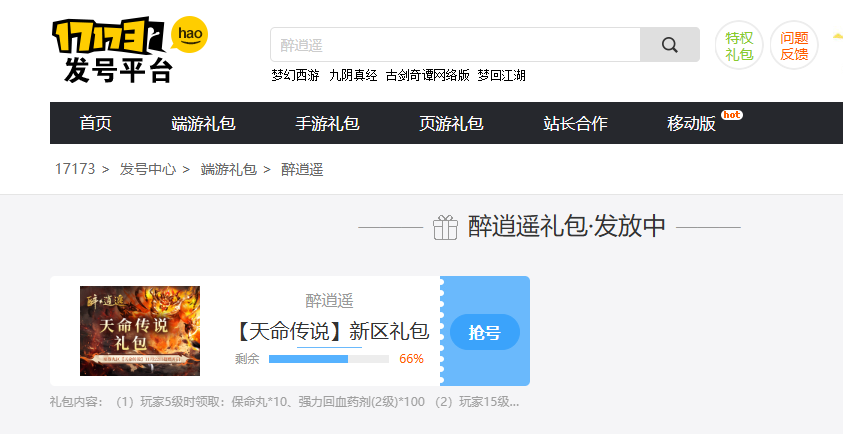Click the magnifier search button
The width and height of the screenshot is (843, 434).
coord(669,45)
